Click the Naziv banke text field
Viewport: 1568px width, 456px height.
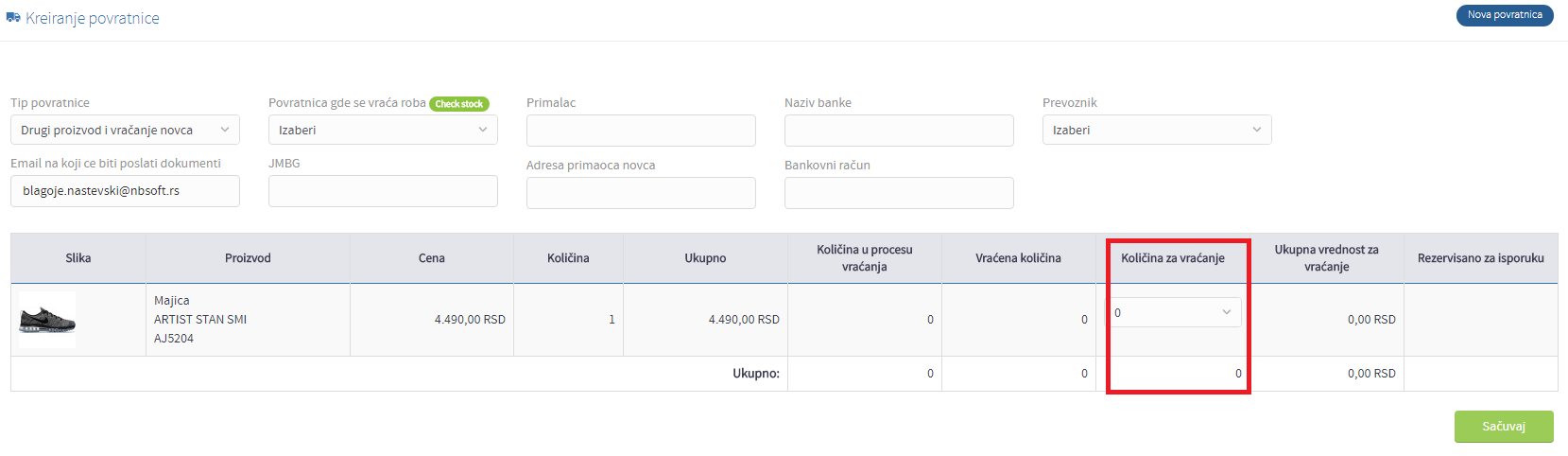coord(899,131)
